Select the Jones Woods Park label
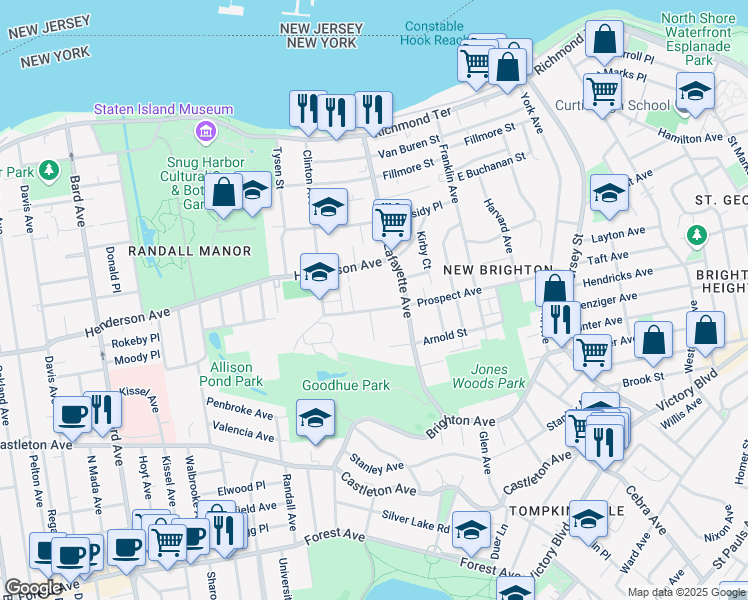Image resolution: width=748 pixels, height=600 pixels. click(489, 376)
